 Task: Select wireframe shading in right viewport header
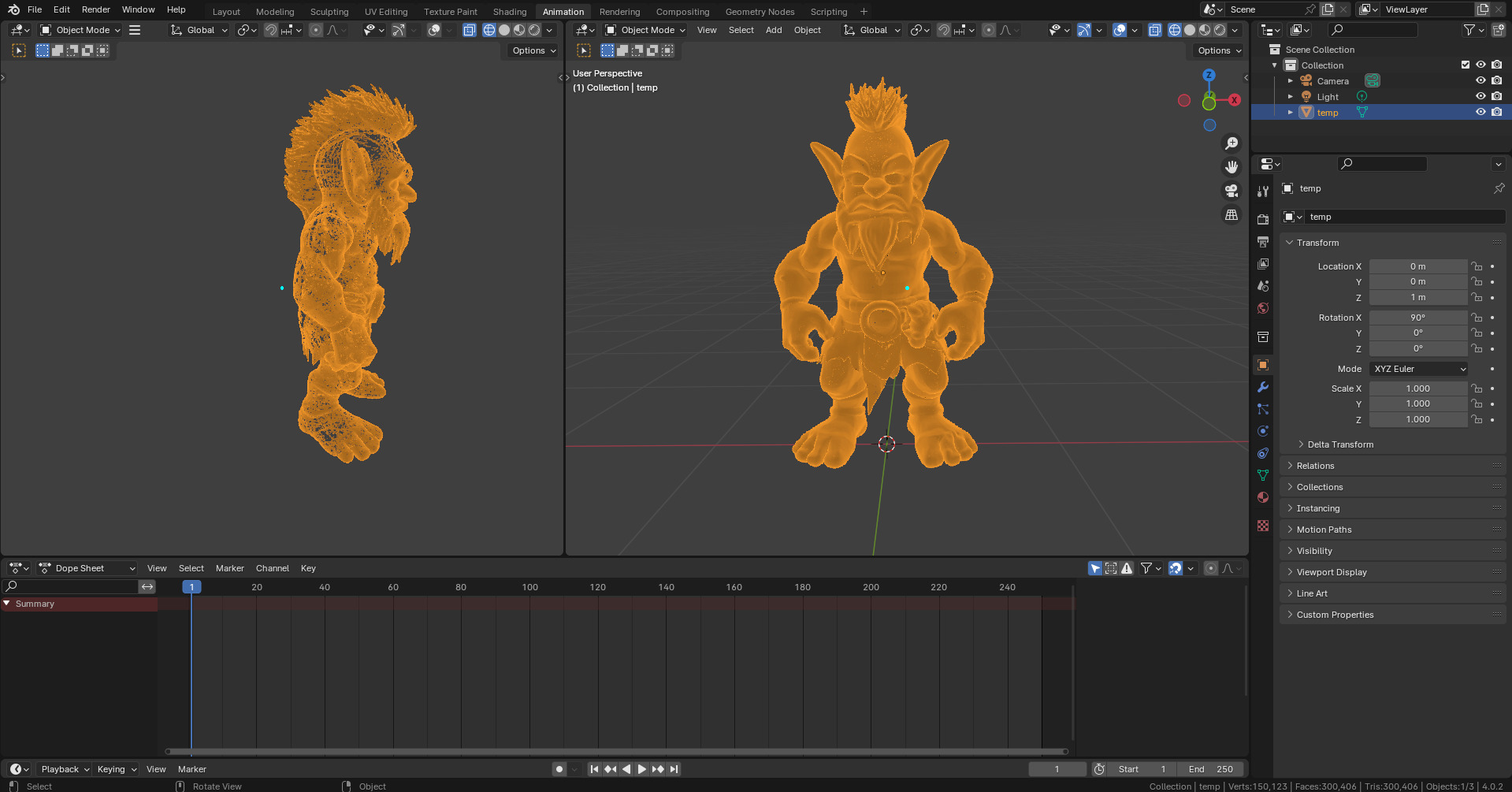pos(1175,30)
